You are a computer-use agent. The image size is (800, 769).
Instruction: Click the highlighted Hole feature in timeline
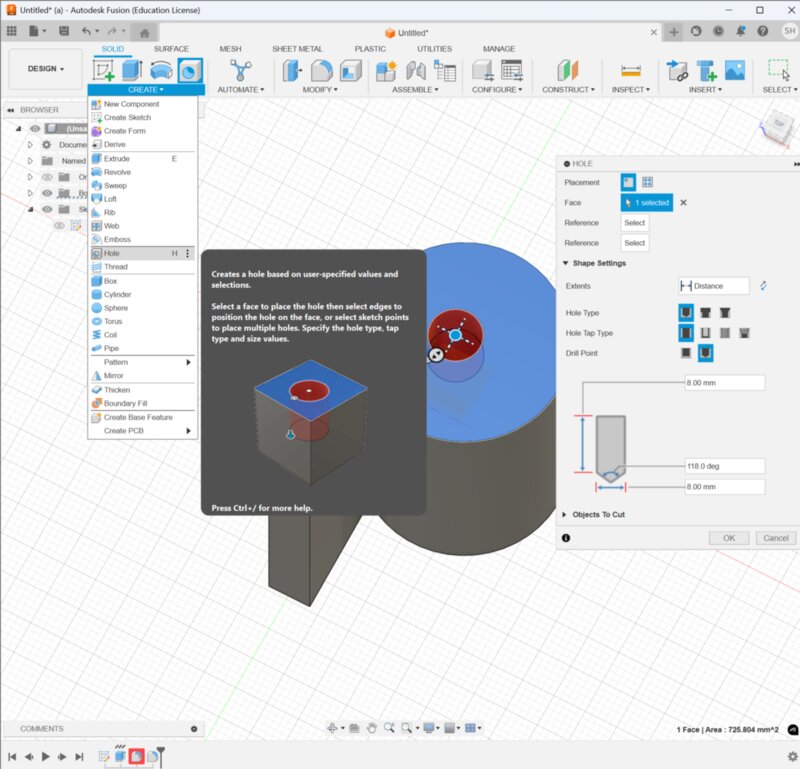(x=136, y=756)
